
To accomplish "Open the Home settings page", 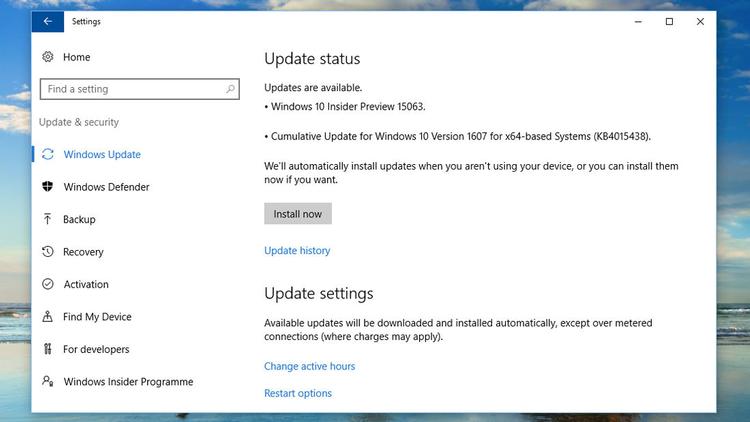I will 77,57.
